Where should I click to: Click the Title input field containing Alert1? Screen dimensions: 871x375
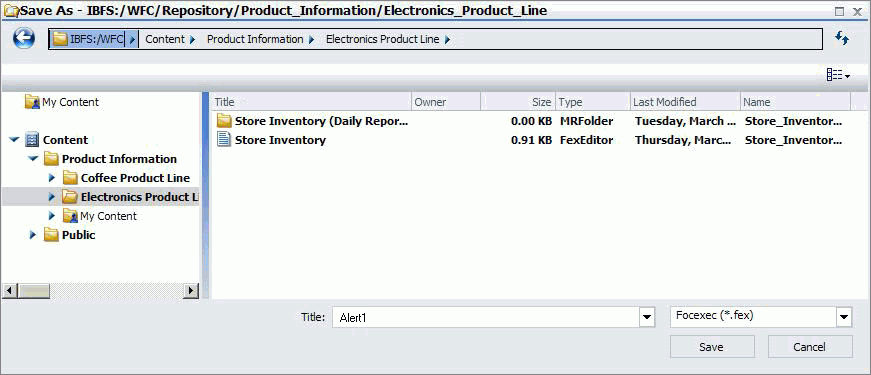[x=486, y=317]
